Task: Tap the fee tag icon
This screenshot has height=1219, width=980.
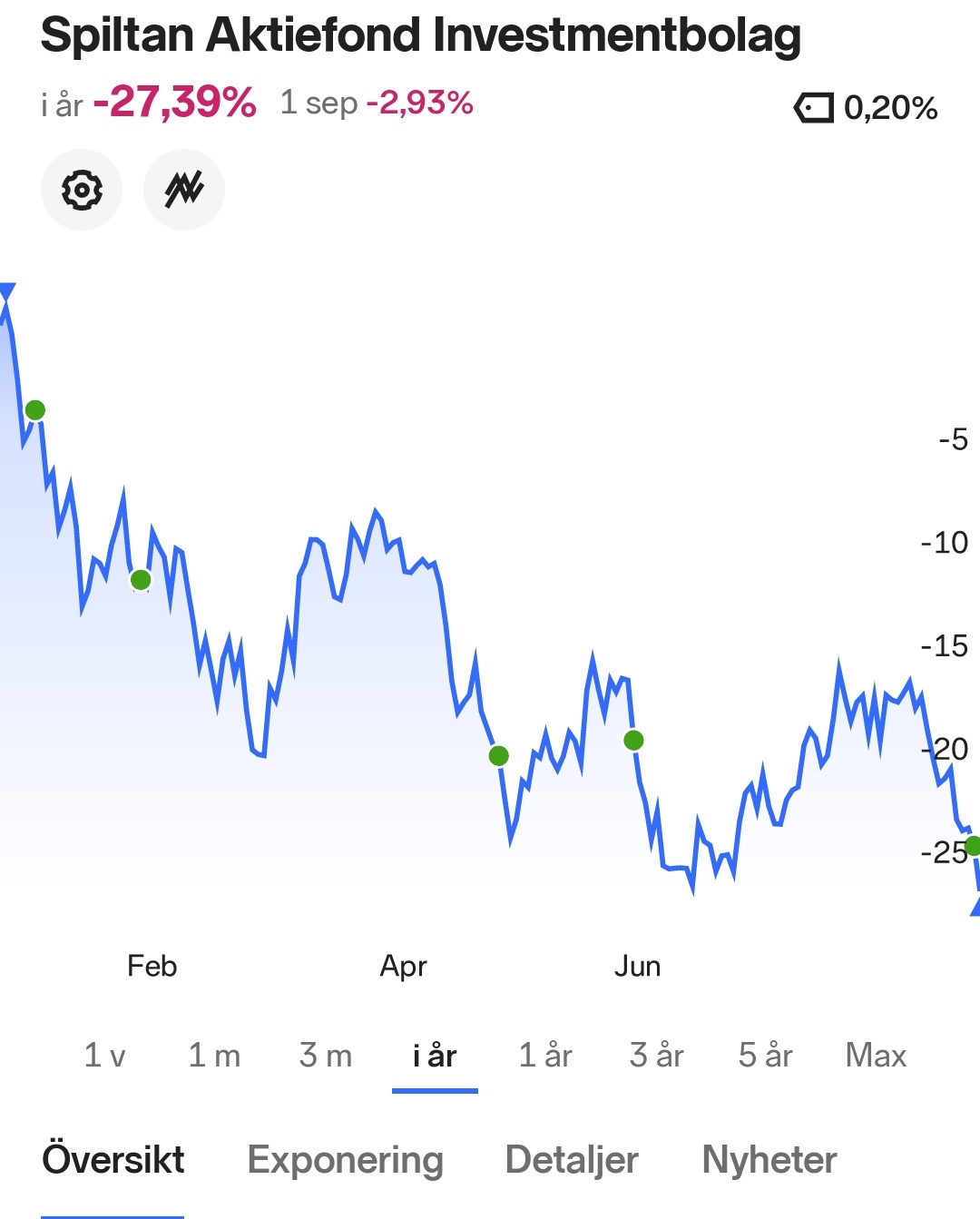Action: (x=813, y=108)
